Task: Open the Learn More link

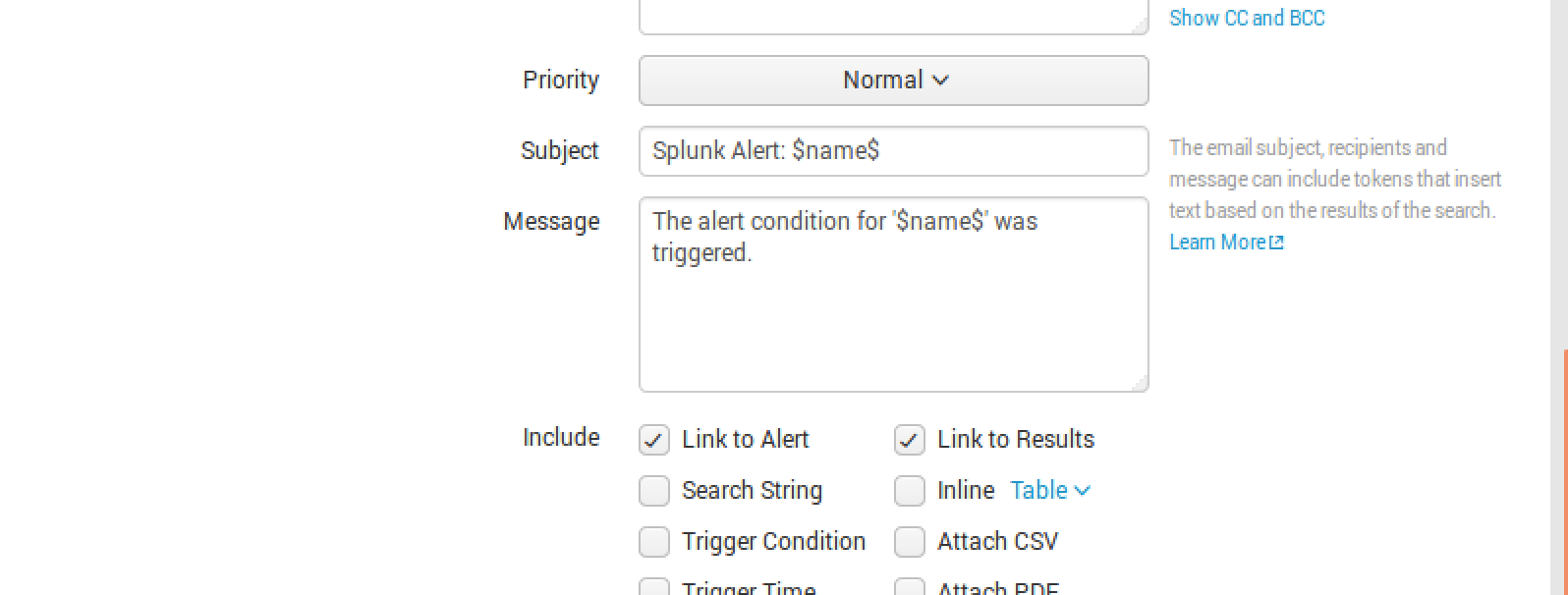Action: (1216, 243)
